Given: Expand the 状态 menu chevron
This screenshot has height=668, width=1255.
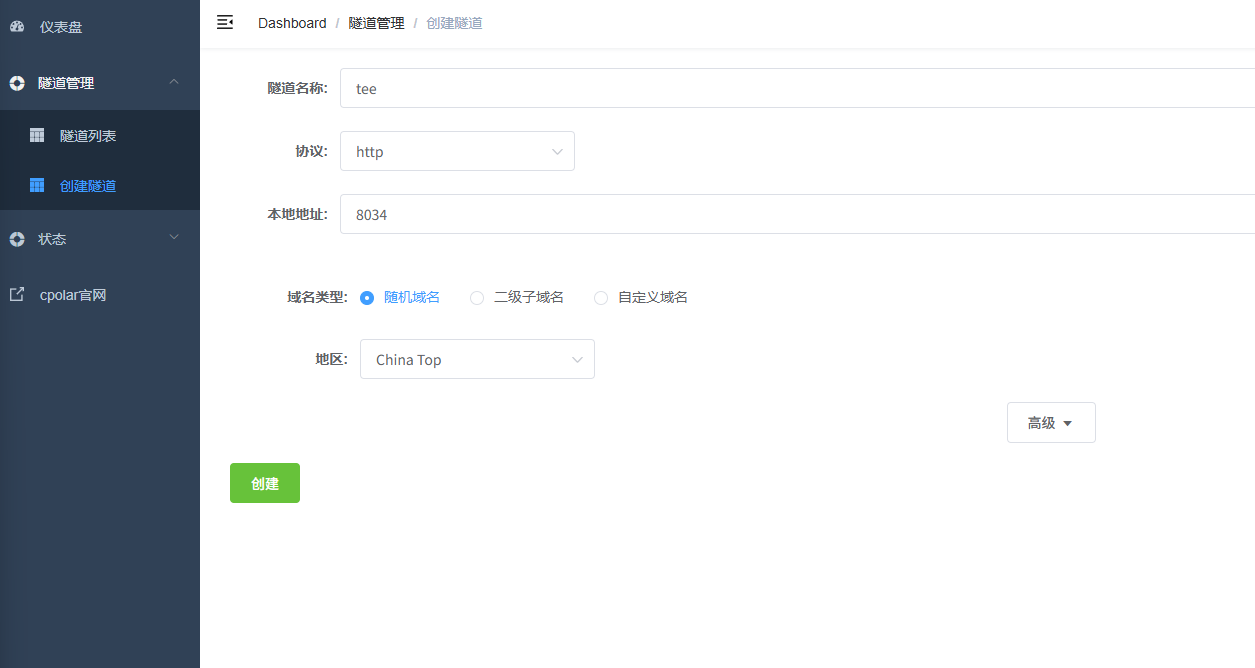Looking at the screenshot, I should pos(174,238).
